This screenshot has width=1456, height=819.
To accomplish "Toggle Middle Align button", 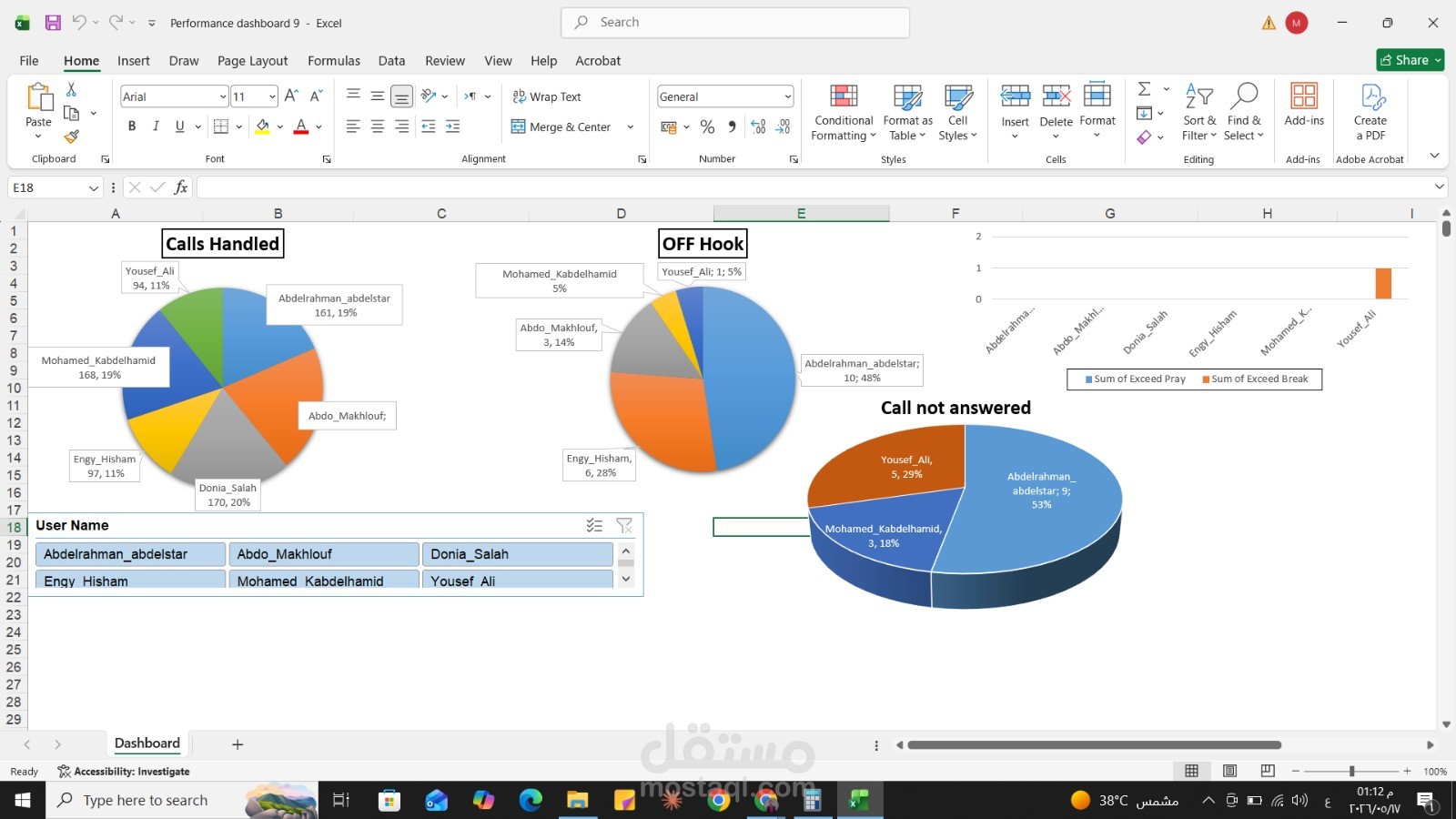I will pyautogui.click(x=378, y=96).
